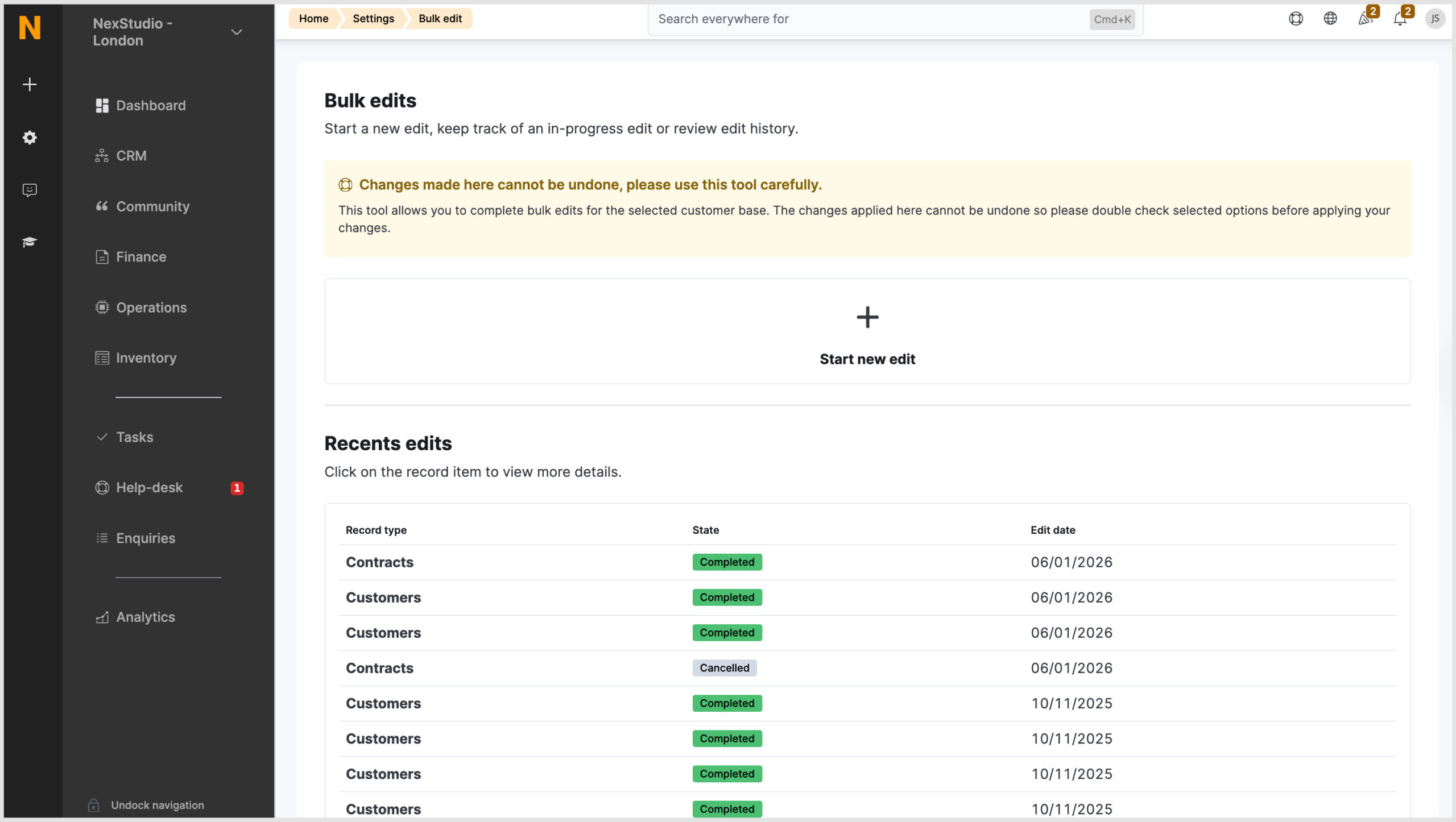Open the globe language icon
1456x822 pixels.
(1330, 19)
